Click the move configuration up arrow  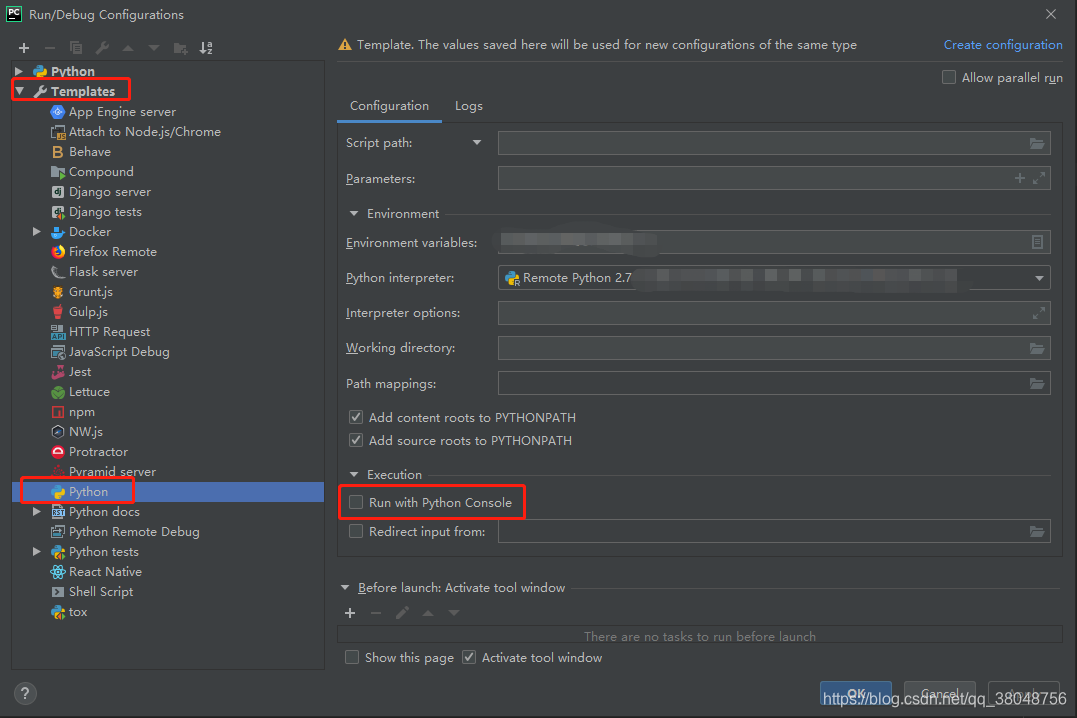[128, 48]
